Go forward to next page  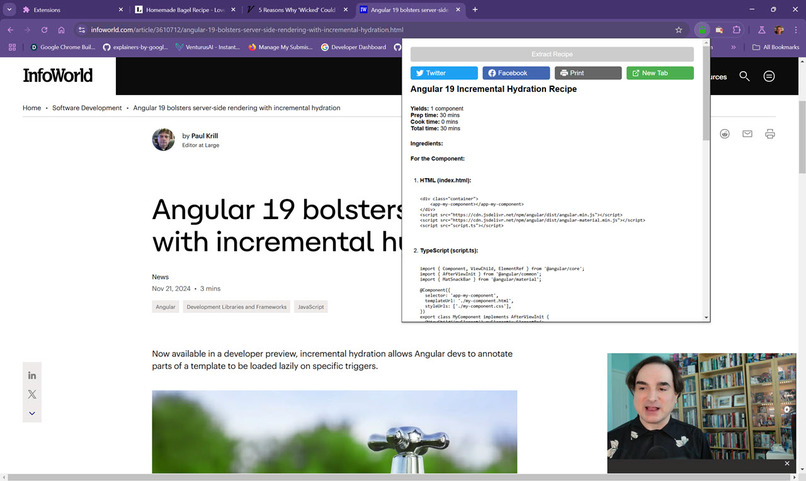coord(27,30)
